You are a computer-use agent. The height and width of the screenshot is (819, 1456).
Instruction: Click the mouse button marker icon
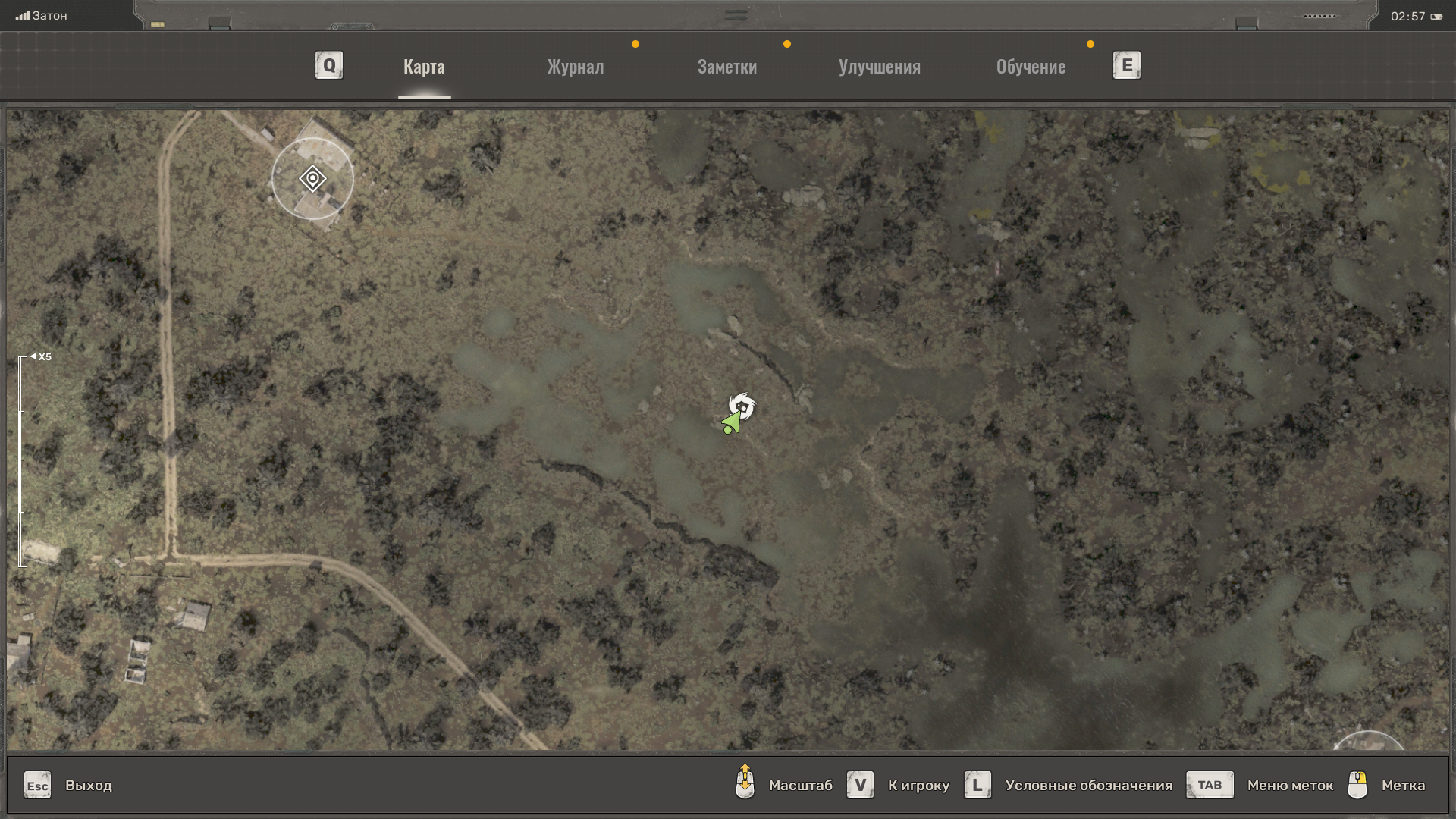(1357, 785)
